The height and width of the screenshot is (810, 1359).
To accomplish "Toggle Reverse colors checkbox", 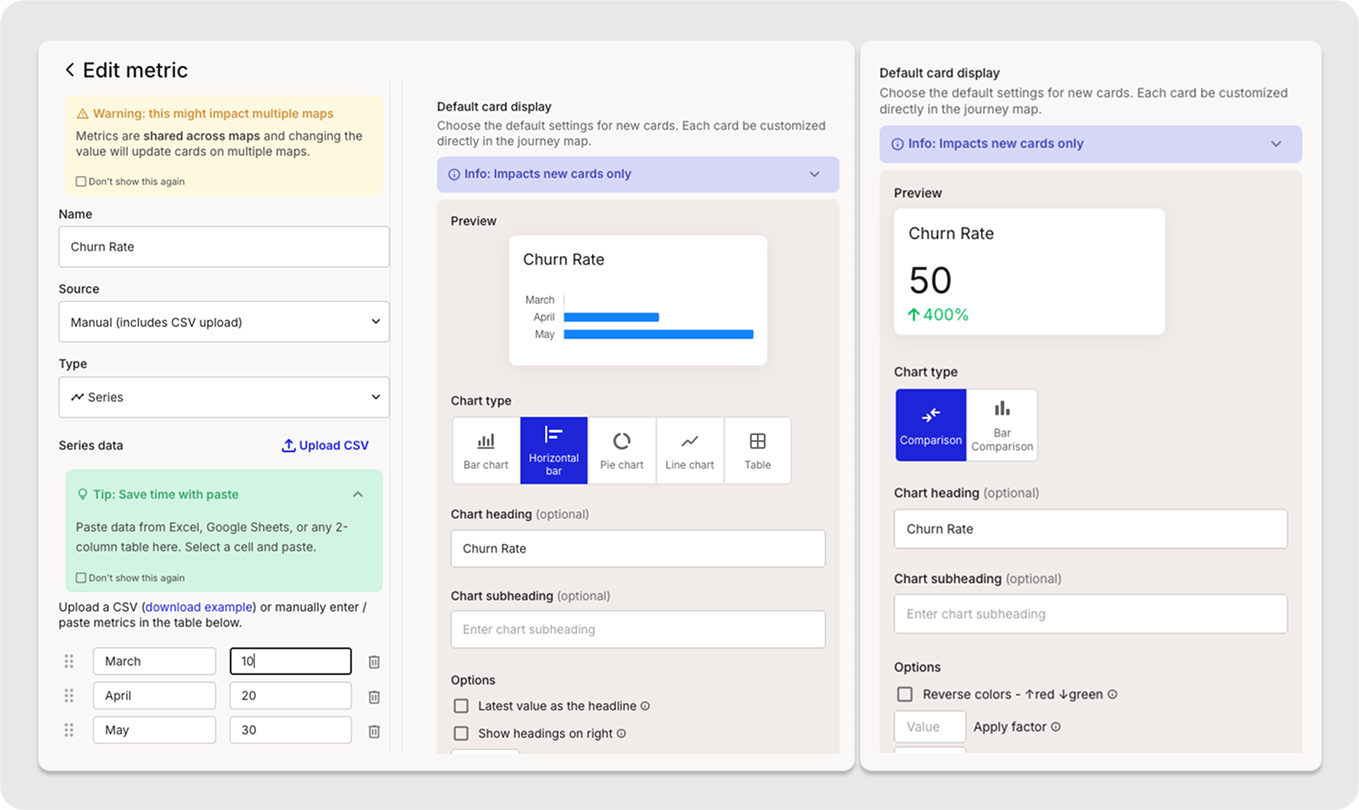I will (x=905, y=694).
